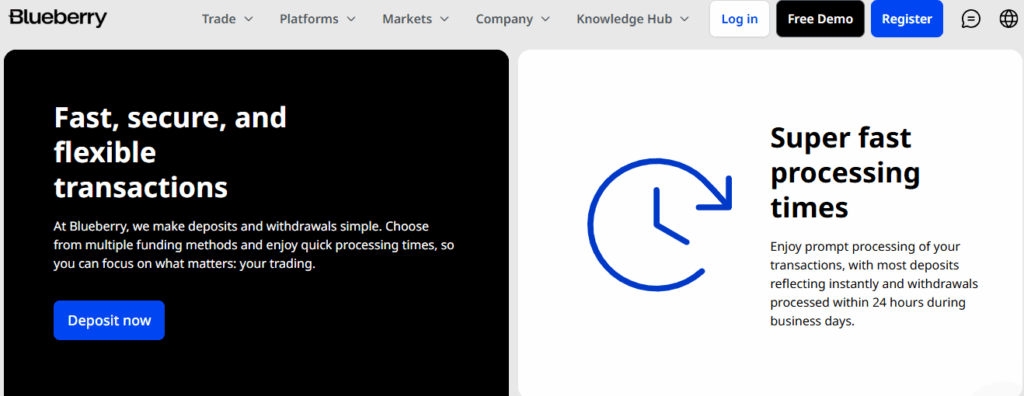Image resolution: width=1024 pixels, height=396 pixels.
Task: Click the blue clock processing icon
Action: click(x=660, y=224)
